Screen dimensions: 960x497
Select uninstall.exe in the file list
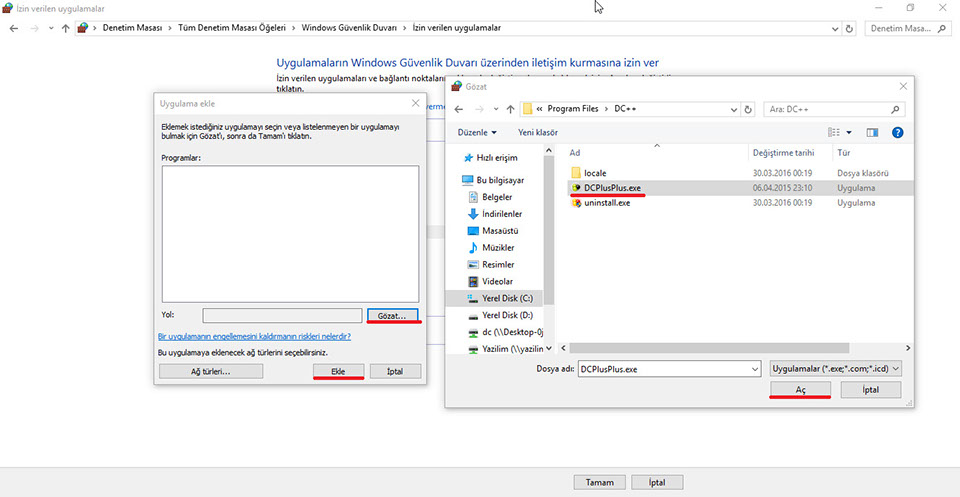pos(607,203)
